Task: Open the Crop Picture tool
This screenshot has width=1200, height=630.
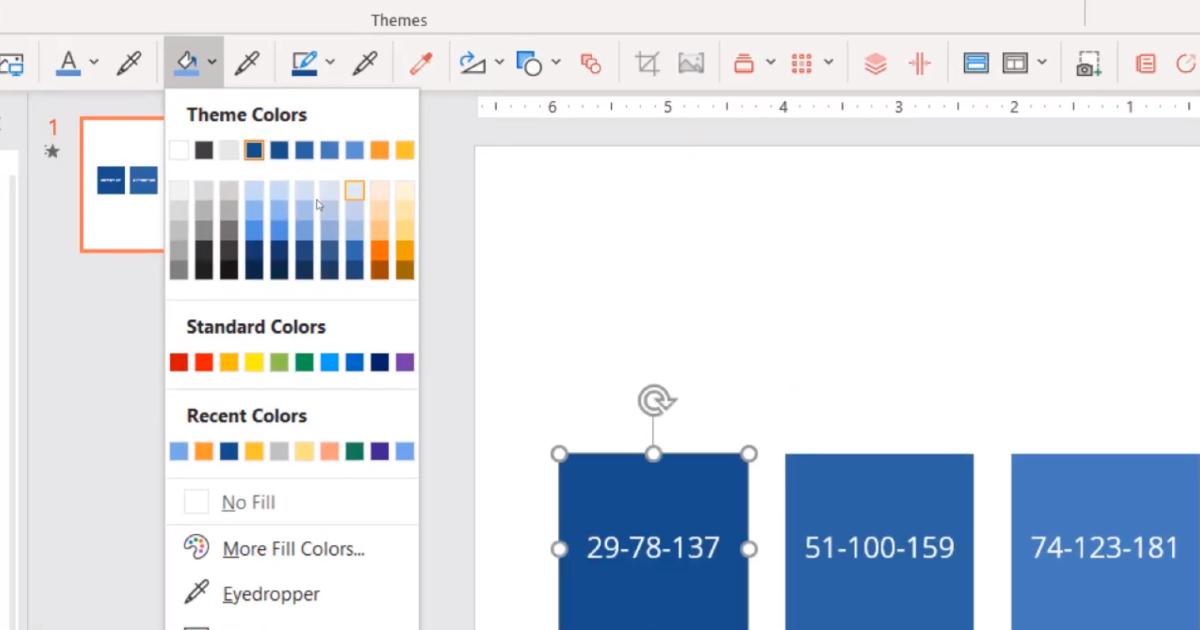Action: pos(646,62)
